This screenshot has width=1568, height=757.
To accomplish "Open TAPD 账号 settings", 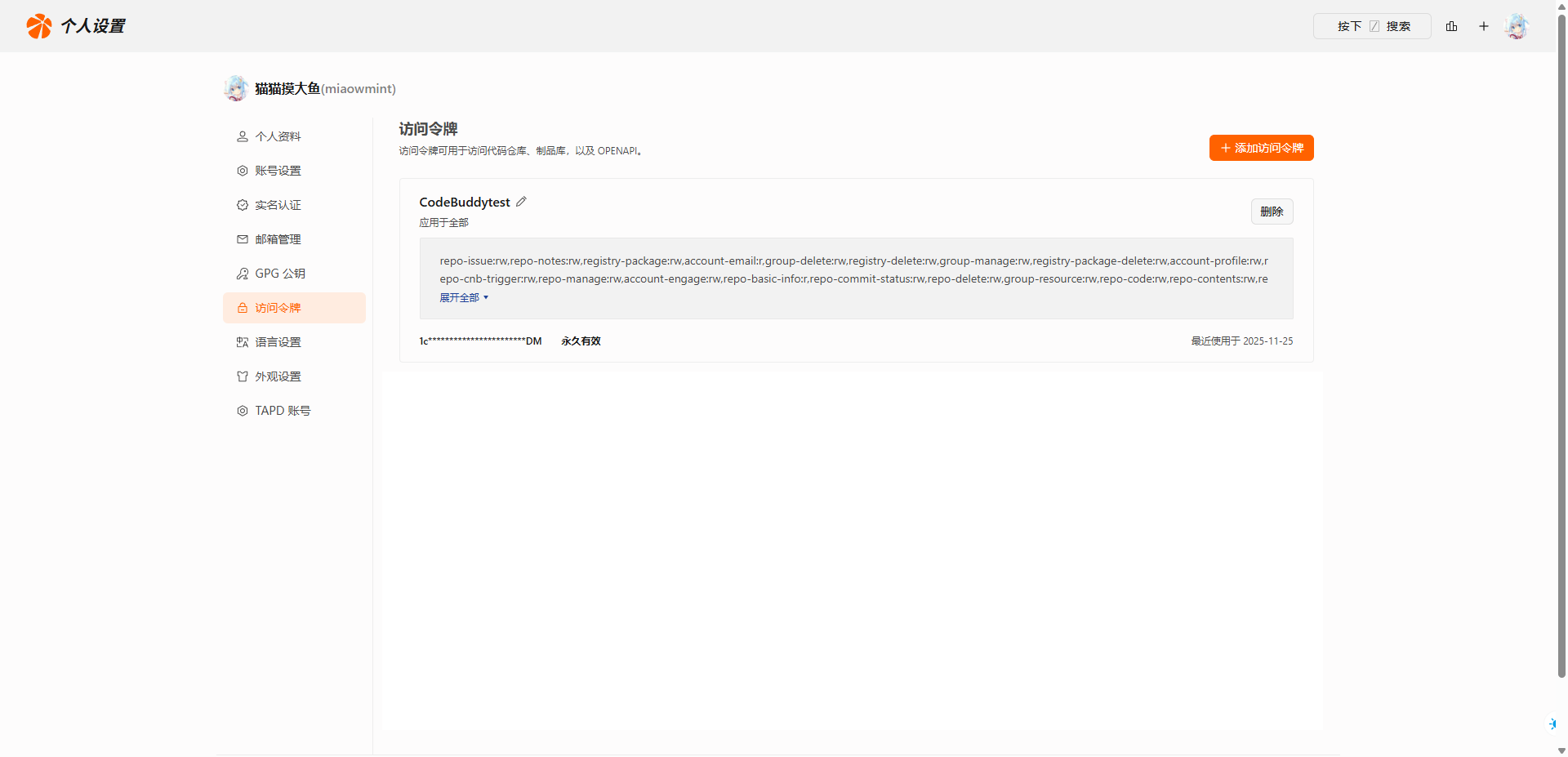I will pyautogui.click(x=282, y=411).
